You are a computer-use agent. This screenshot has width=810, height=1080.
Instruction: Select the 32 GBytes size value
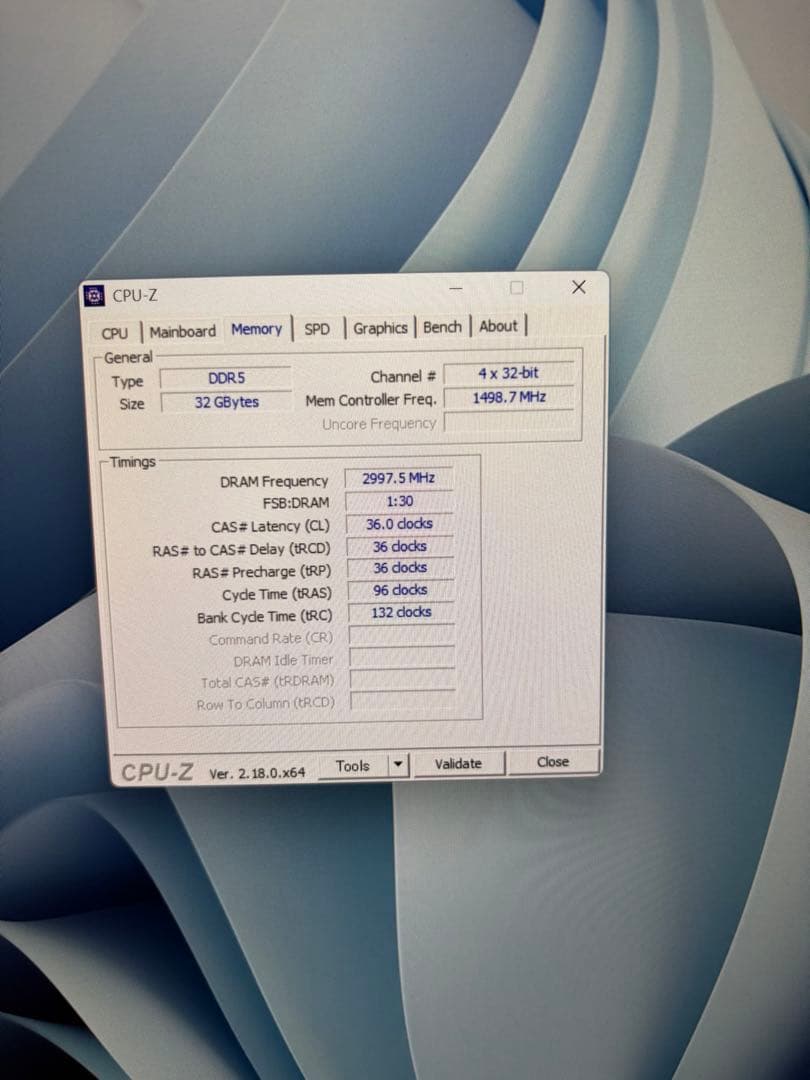(226, 402)
